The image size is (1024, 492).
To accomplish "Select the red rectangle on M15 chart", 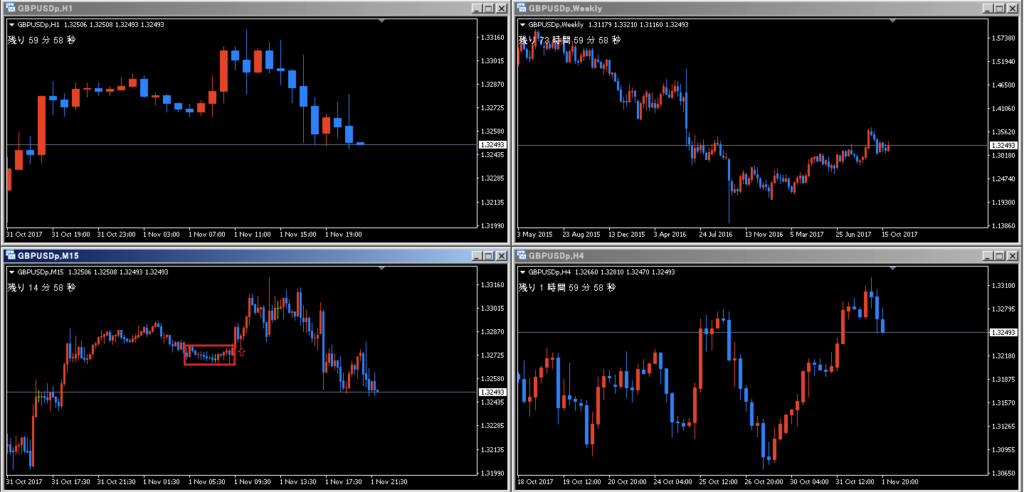I will 209,346.
